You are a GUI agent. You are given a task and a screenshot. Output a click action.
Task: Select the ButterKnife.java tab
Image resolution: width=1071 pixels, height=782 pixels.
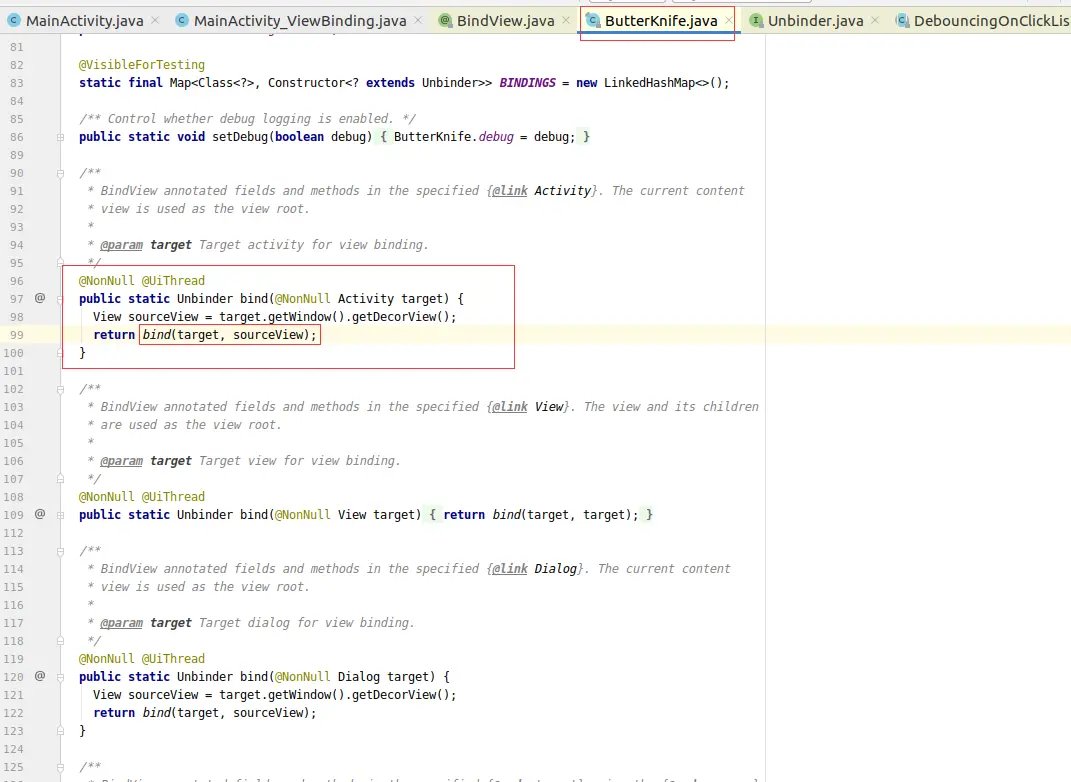661,20
